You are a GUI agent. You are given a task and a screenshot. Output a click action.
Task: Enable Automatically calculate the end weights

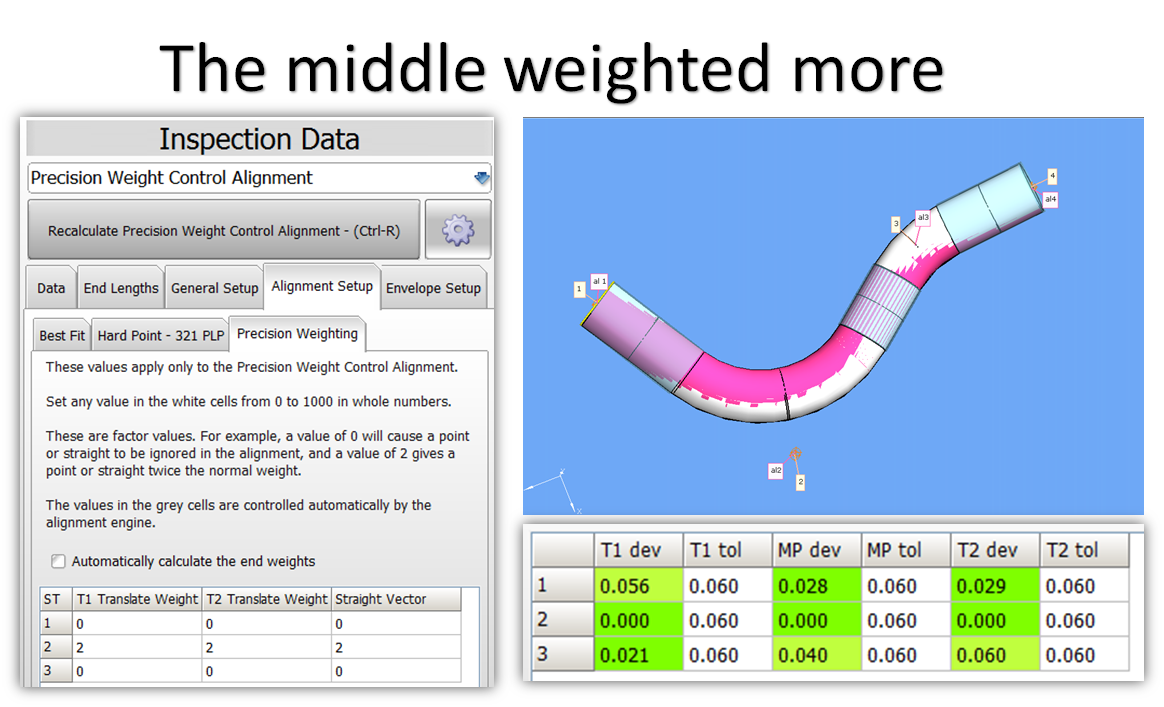pos(59,561)
